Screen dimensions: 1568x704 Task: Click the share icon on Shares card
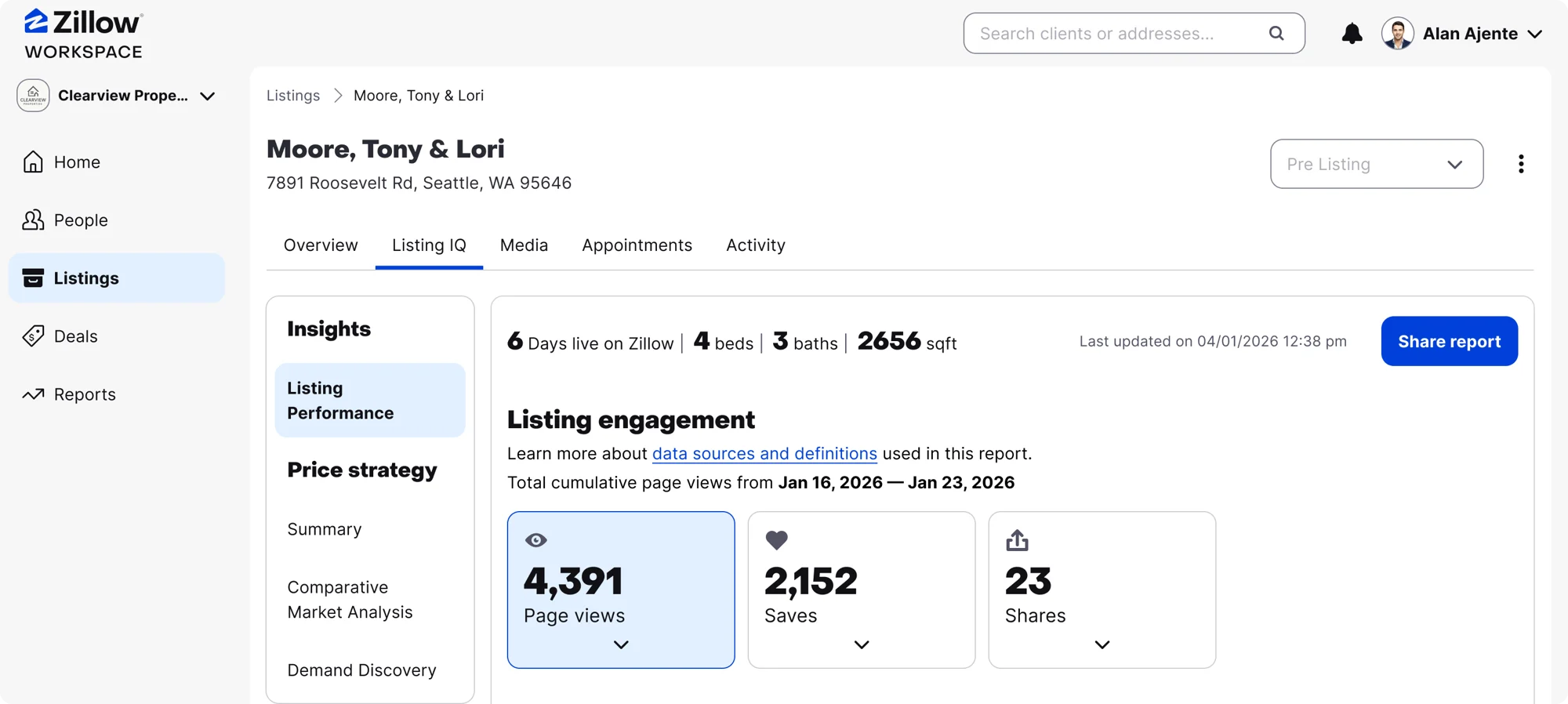point(1017,540)
